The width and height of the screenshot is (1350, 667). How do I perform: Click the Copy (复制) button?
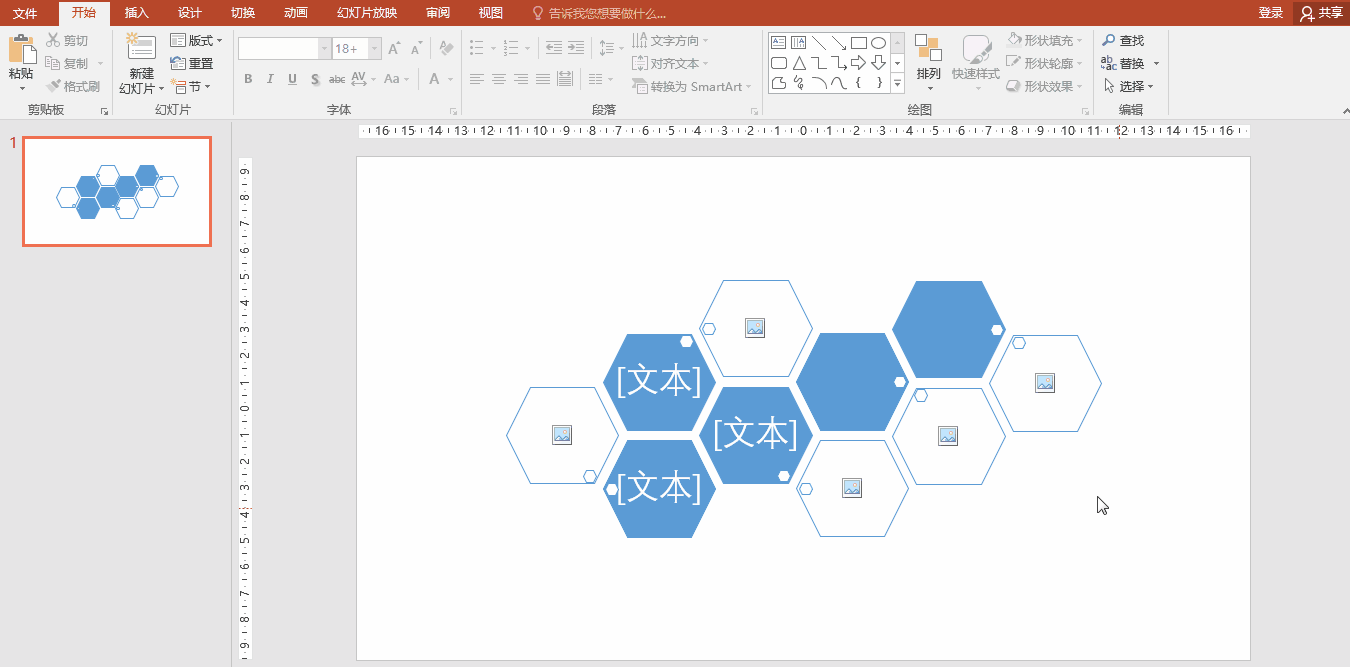click(68, 63)
